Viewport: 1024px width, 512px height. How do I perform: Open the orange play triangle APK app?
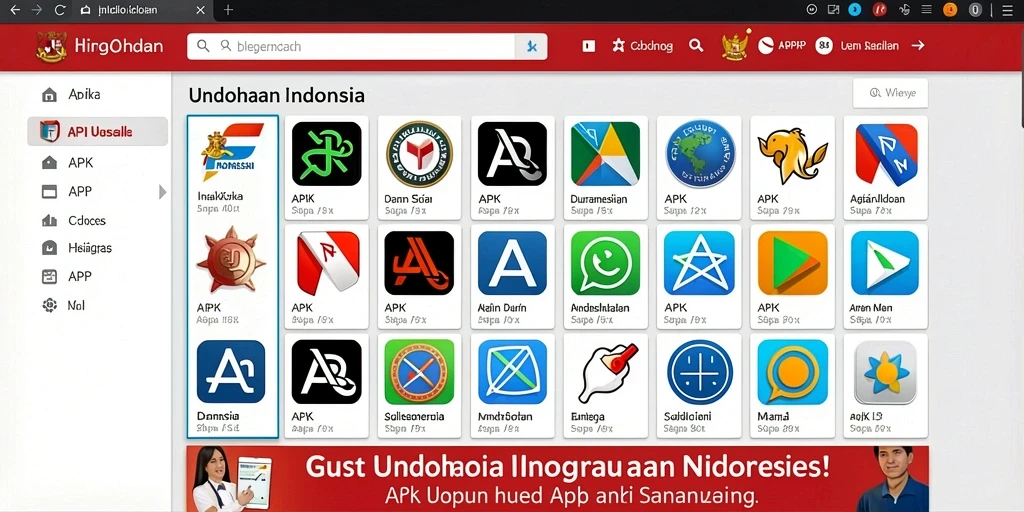point(792,277)
